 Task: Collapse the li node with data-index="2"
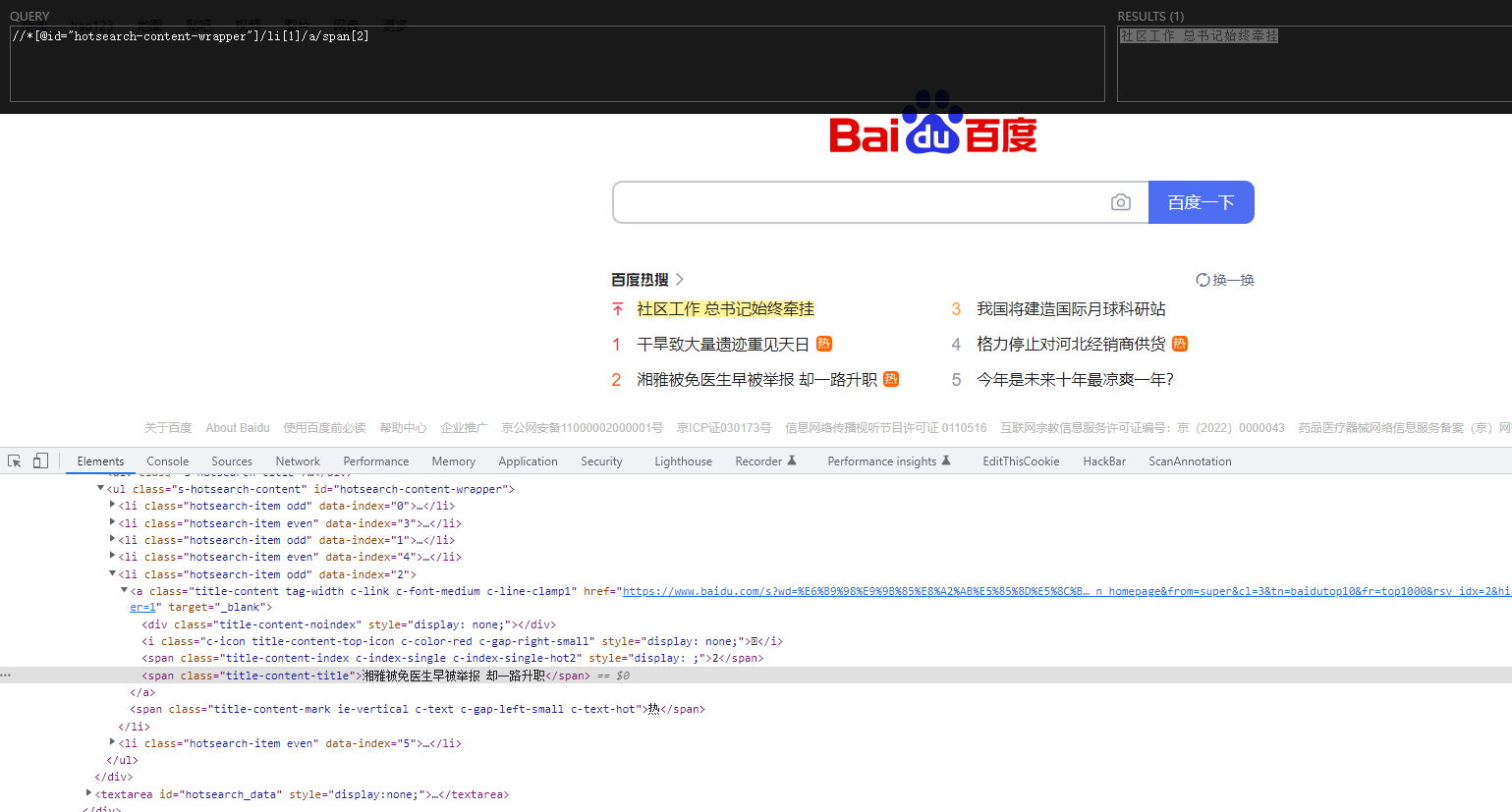pos(112,574)
